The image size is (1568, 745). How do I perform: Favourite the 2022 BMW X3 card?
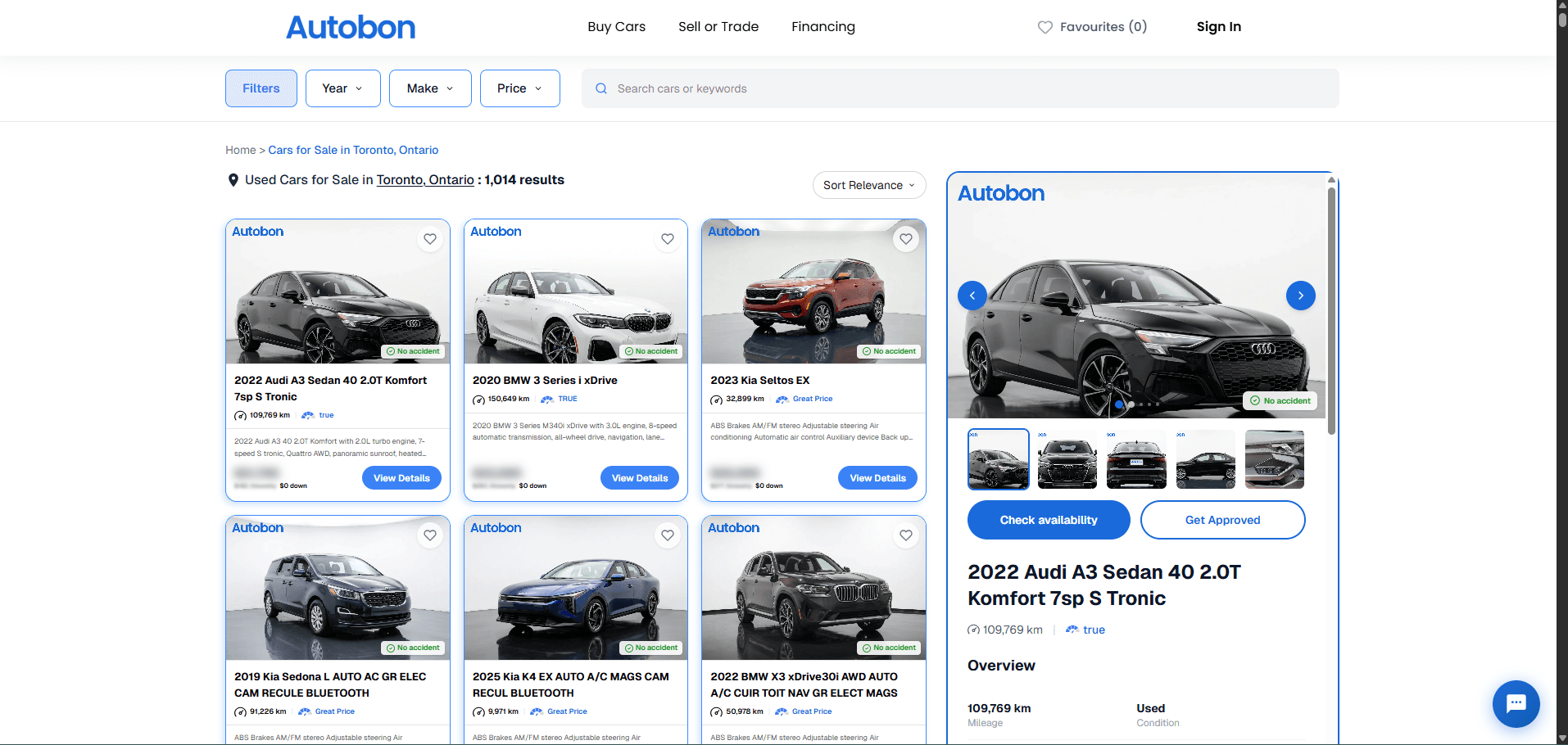click(x=906, y=535)
